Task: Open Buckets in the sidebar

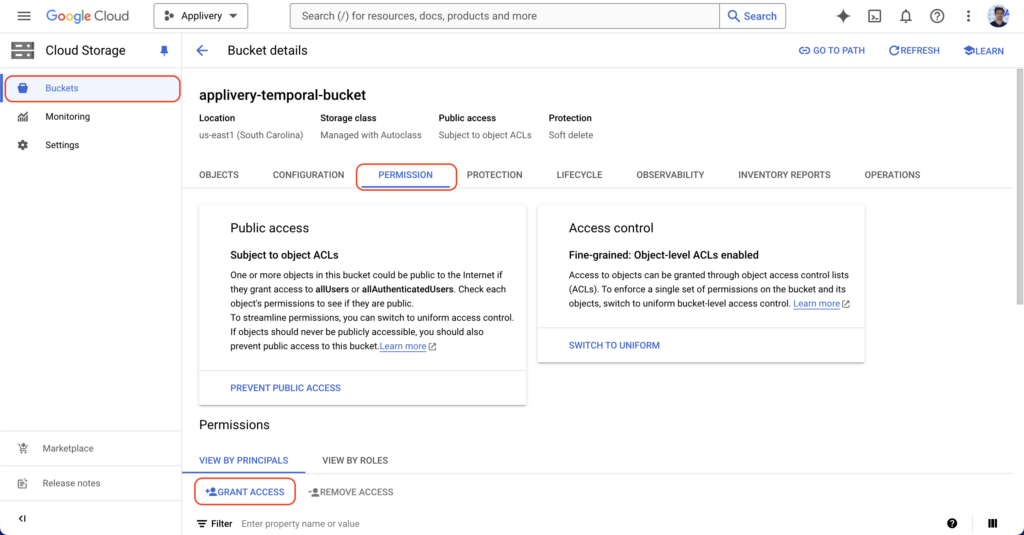Action: [92, 88]
